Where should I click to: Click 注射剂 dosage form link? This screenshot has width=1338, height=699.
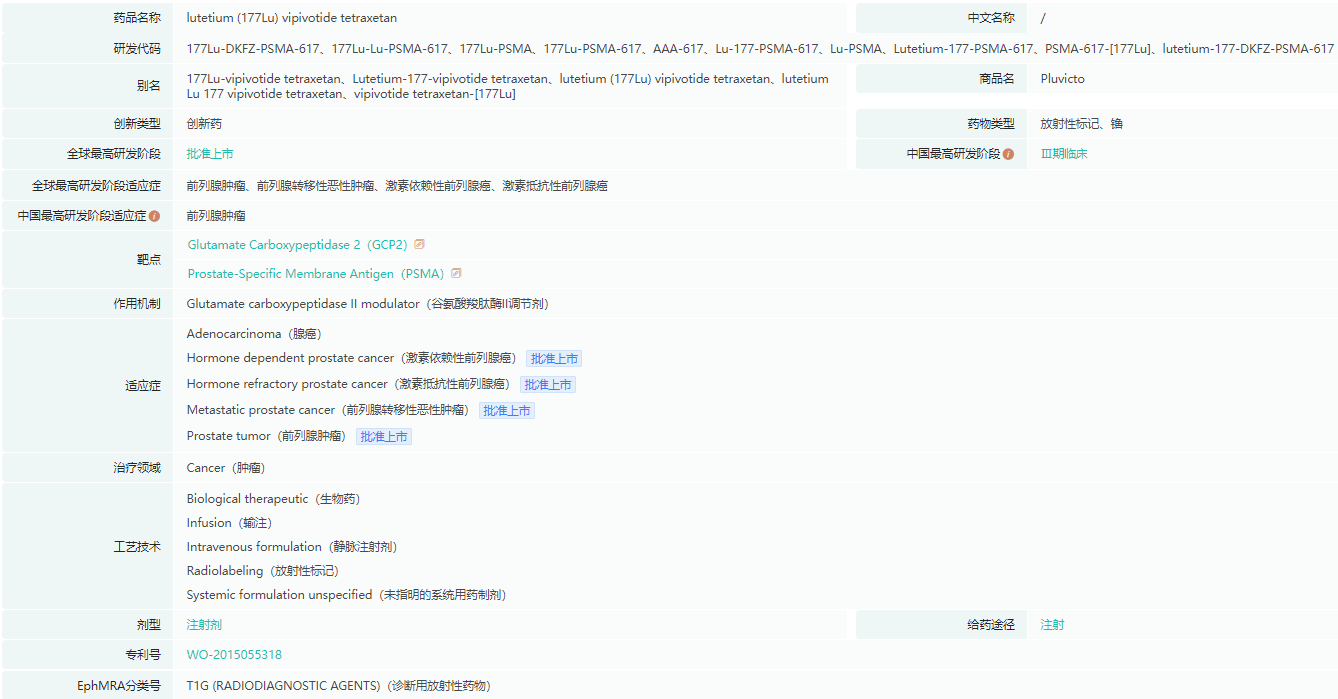click(204, 625)
